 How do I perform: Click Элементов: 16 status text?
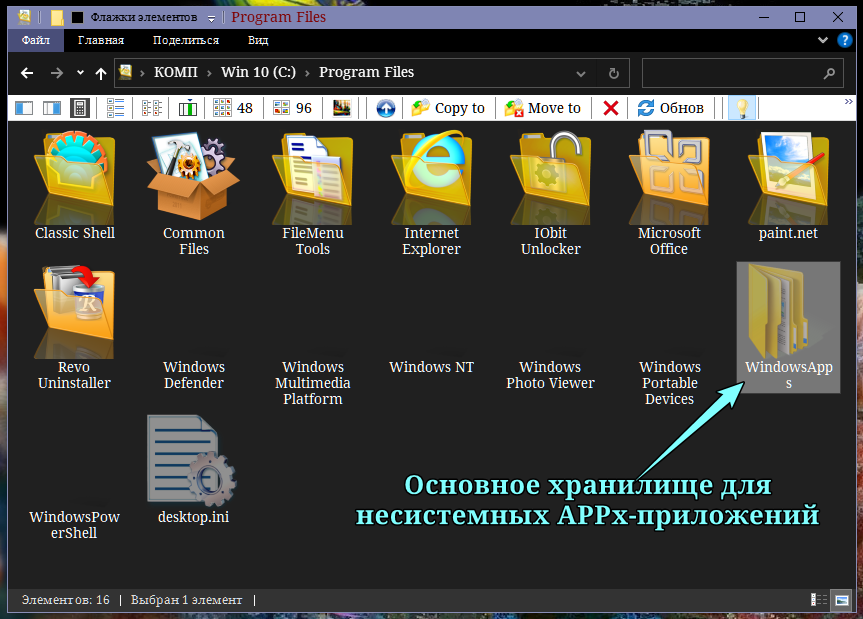[65, 600]
